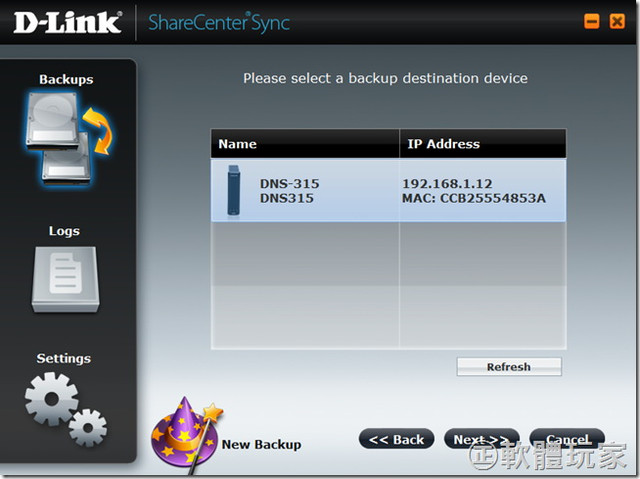Click the D-Link logo
The height and width of the screenshot is (479, 640).
coord(66,21)
